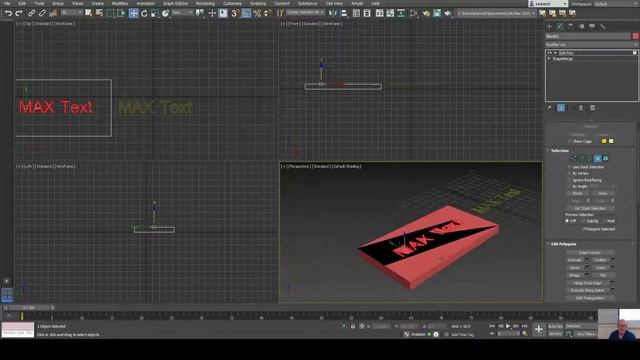
Task: Toggle the Spinner Snap icon
Action: click(267, 13)
